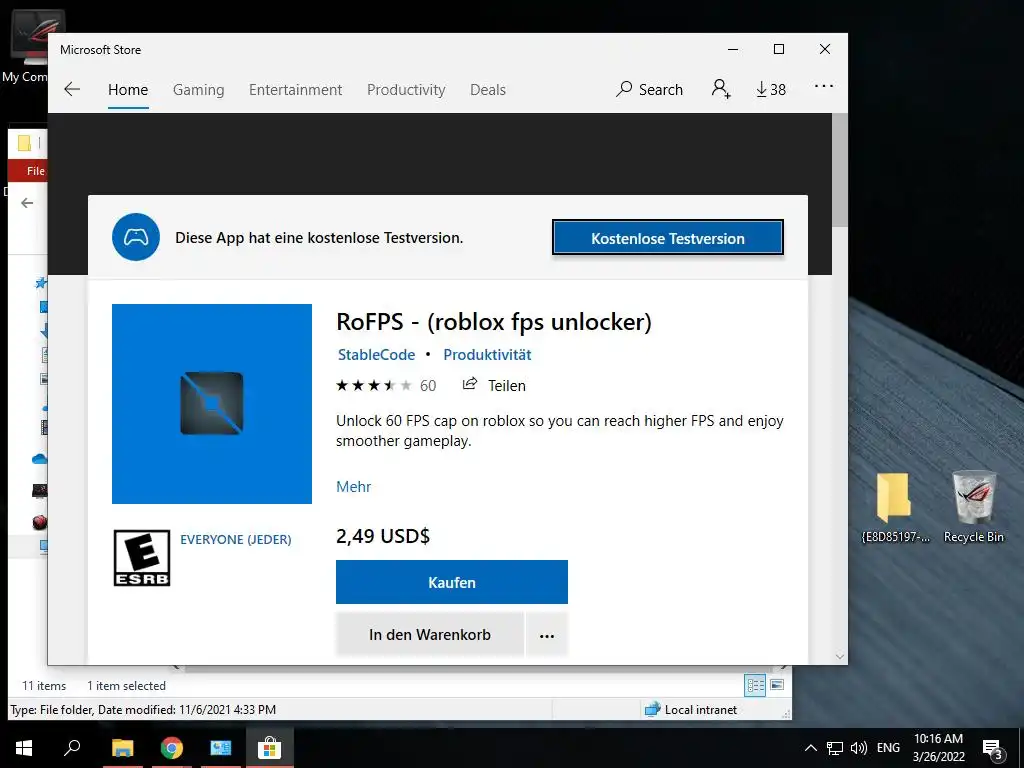This screenshot has width=1024, height=768.
Task: Select the {E8D85197-... desktop folder
Action: point(895,507)
